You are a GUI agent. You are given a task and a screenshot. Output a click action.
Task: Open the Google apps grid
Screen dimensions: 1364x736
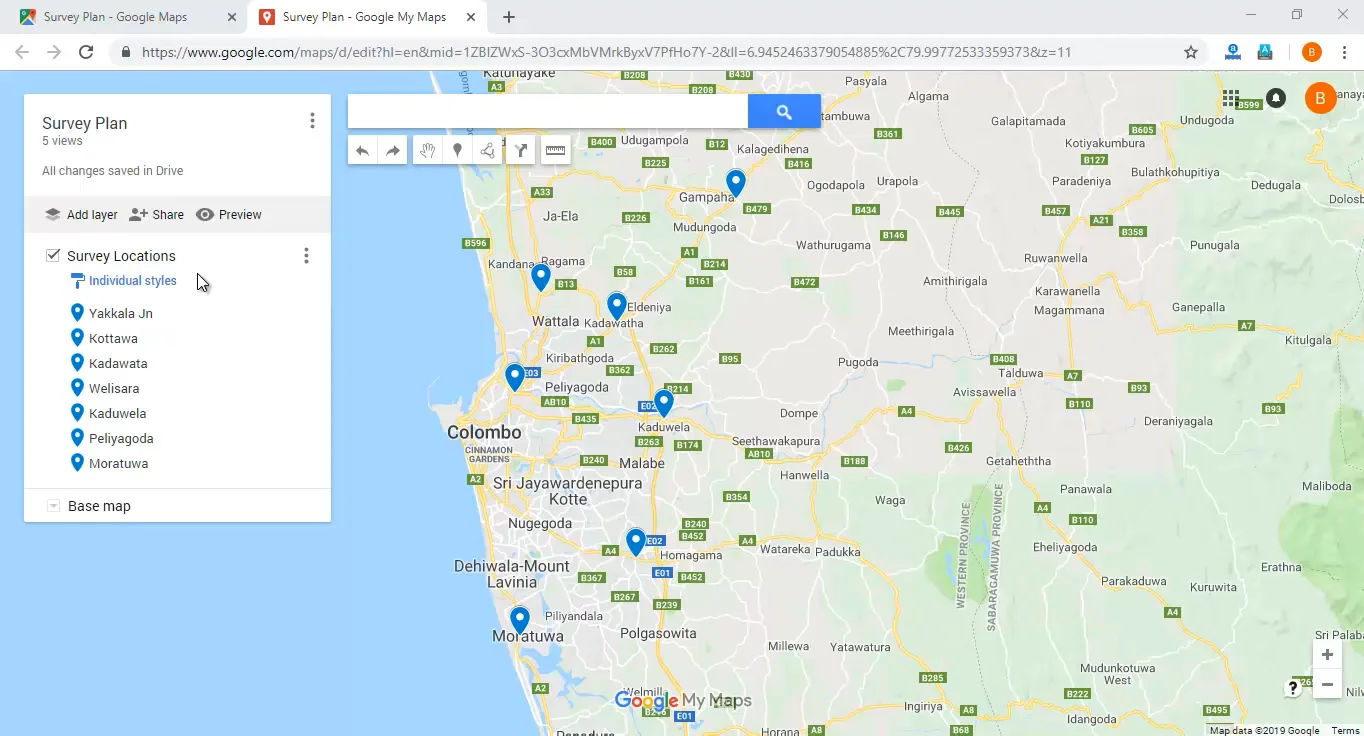pos(1231,97)
